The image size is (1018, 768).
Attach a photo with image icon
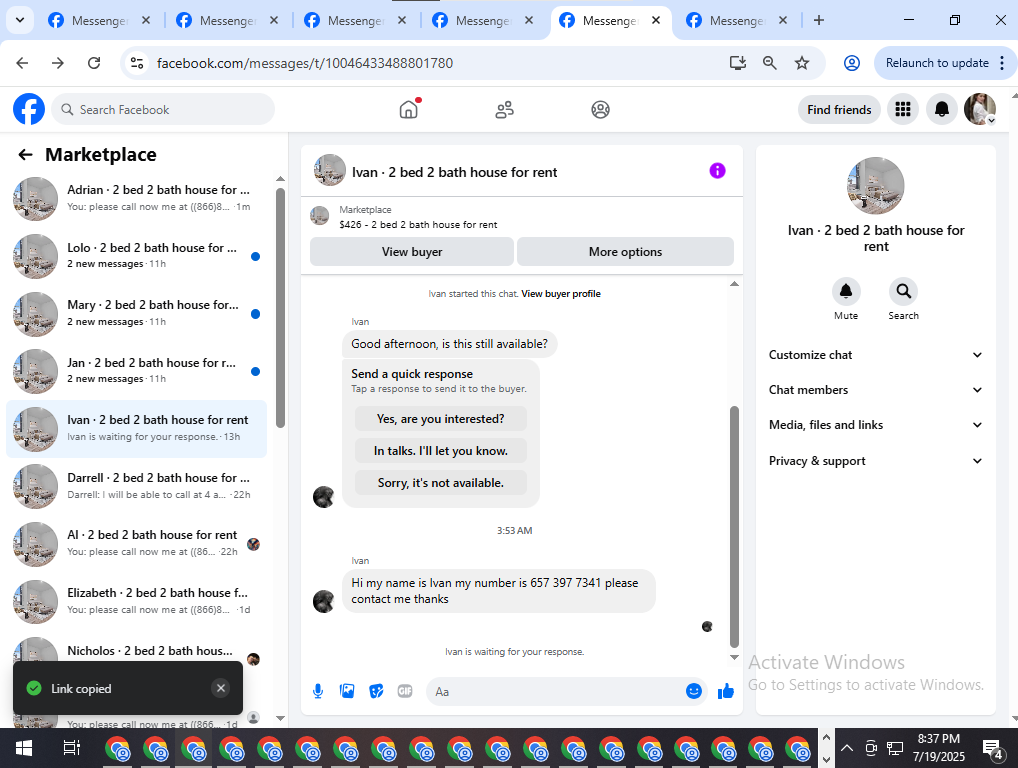coord(347,691)
